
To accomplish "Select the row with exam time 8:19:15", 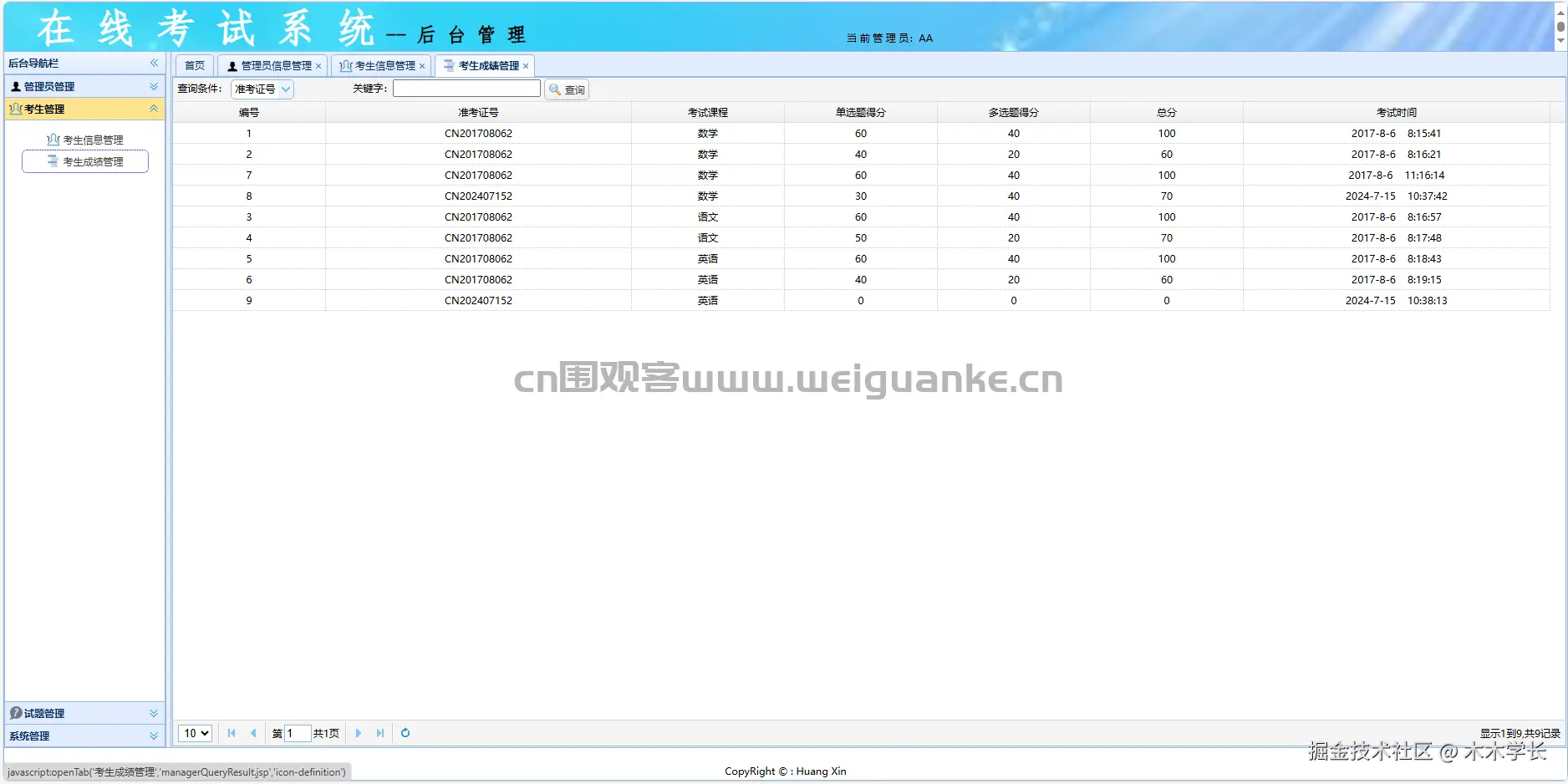I will (x=861, y=279).
